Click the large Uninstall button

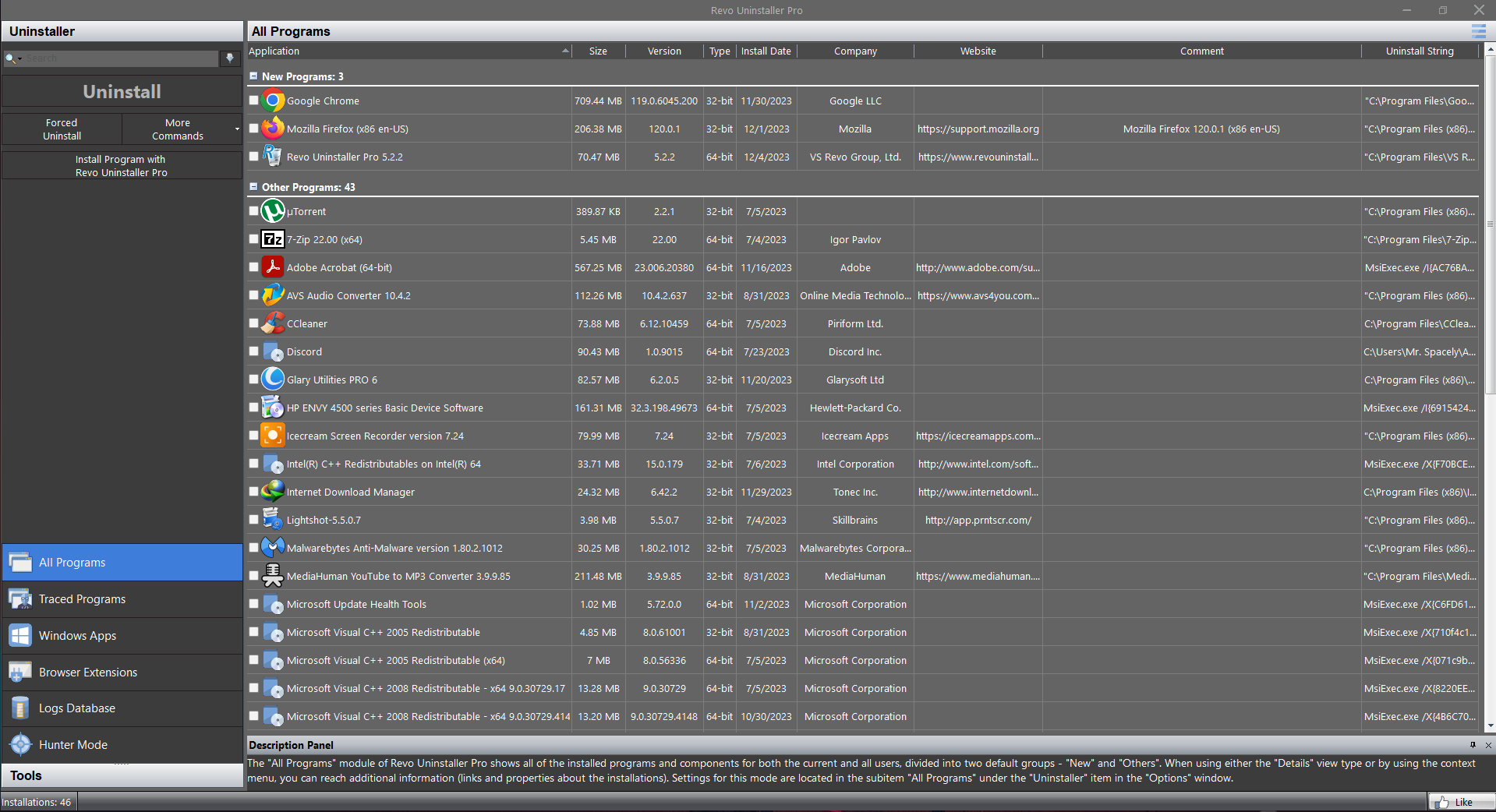(x=122, y=91)
